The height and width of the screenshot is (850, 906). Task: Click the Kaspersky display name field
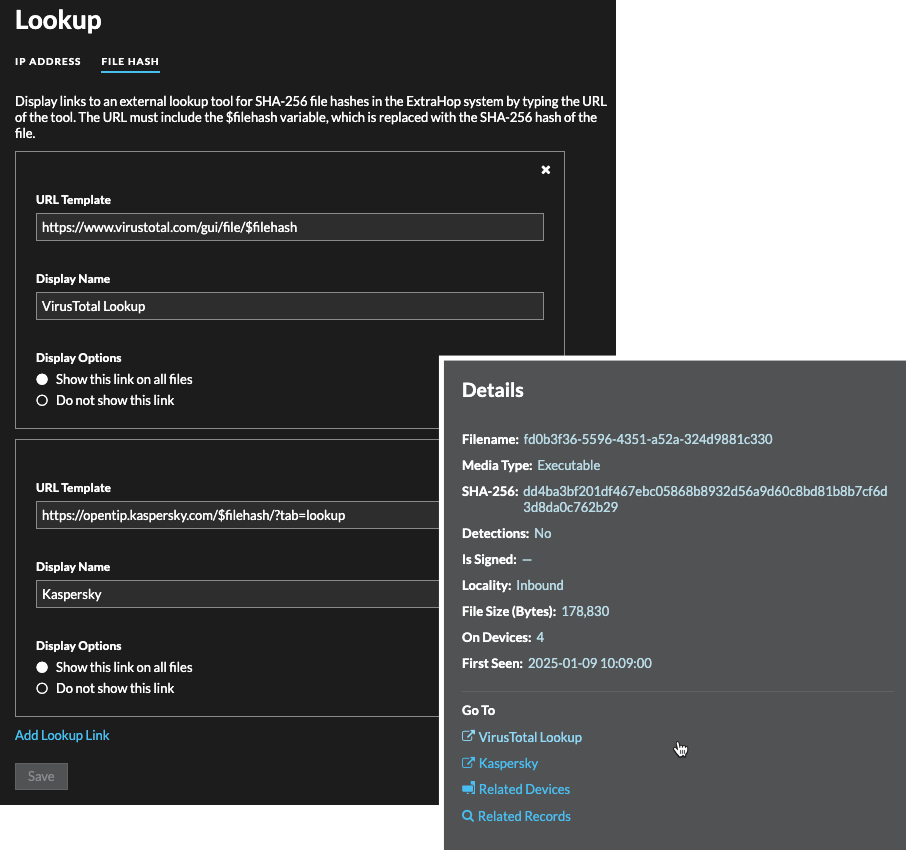point(237,594)
